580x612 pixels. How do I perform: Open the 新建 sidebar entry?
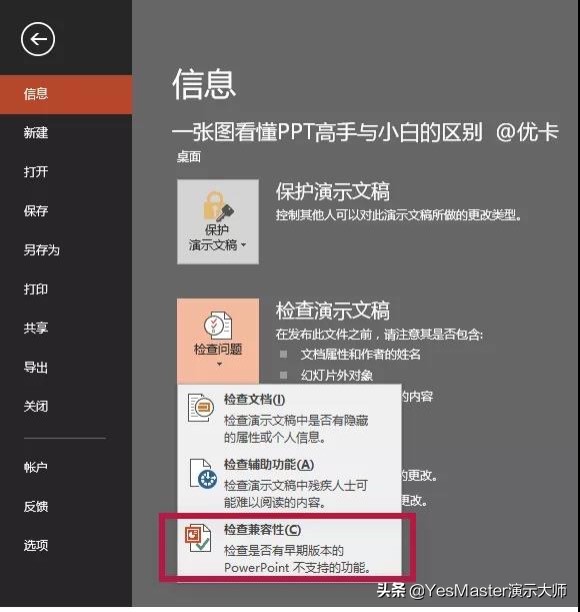[x=66, y=133]
